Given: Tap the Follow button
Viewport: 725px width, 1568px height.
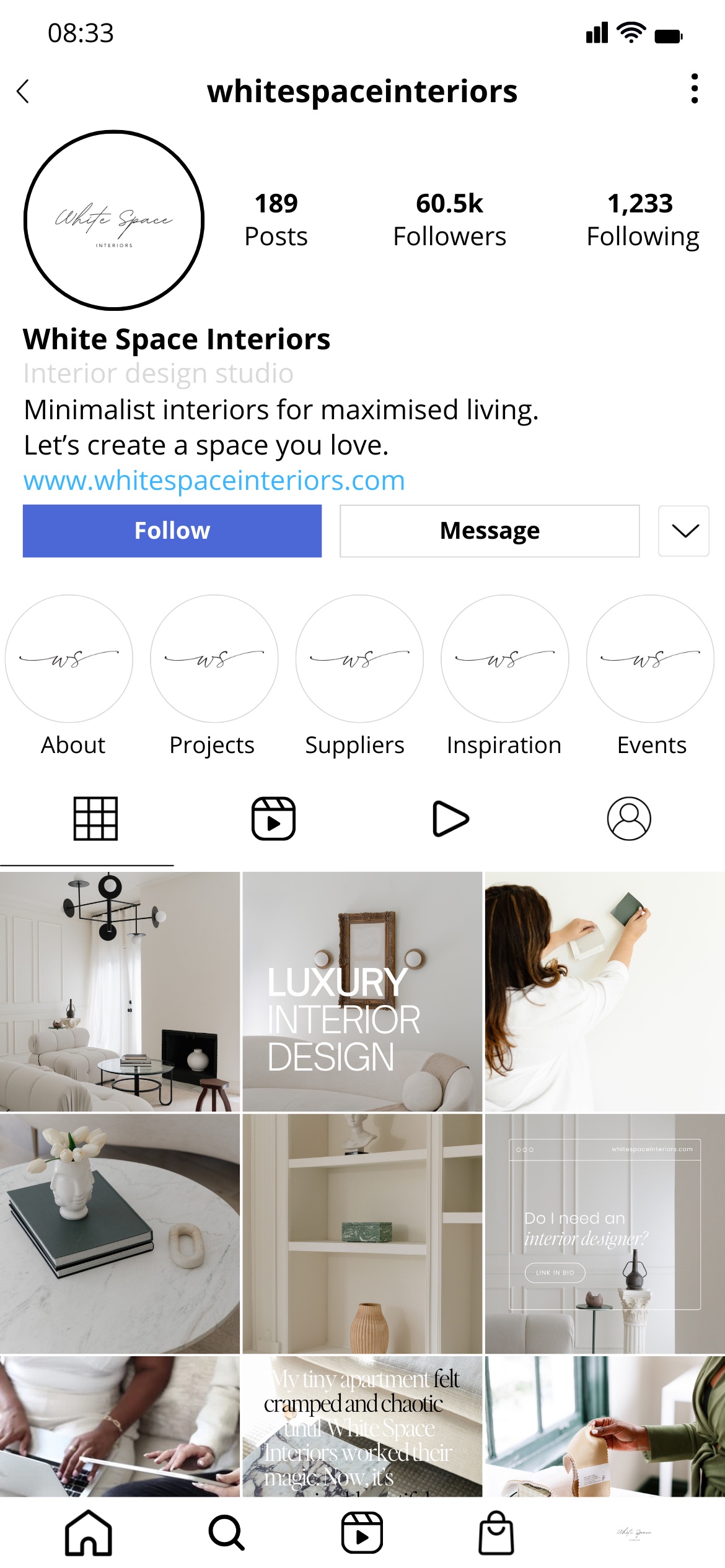Looking at the screenshot, I should click(172, 531).
